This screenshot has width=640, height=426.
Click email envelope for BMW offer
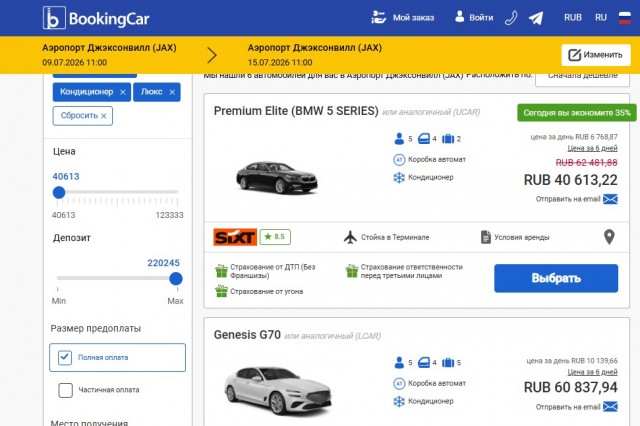pos(610,199)
